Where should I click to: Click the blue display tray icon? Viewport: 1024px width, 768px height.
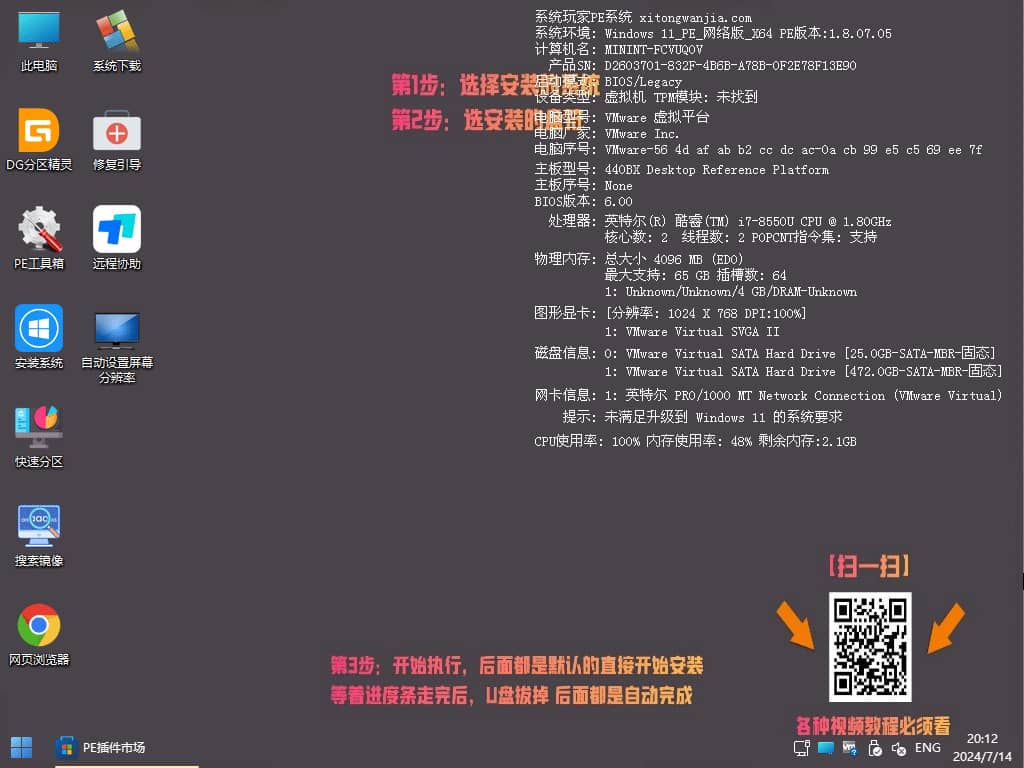click(825, 748)
